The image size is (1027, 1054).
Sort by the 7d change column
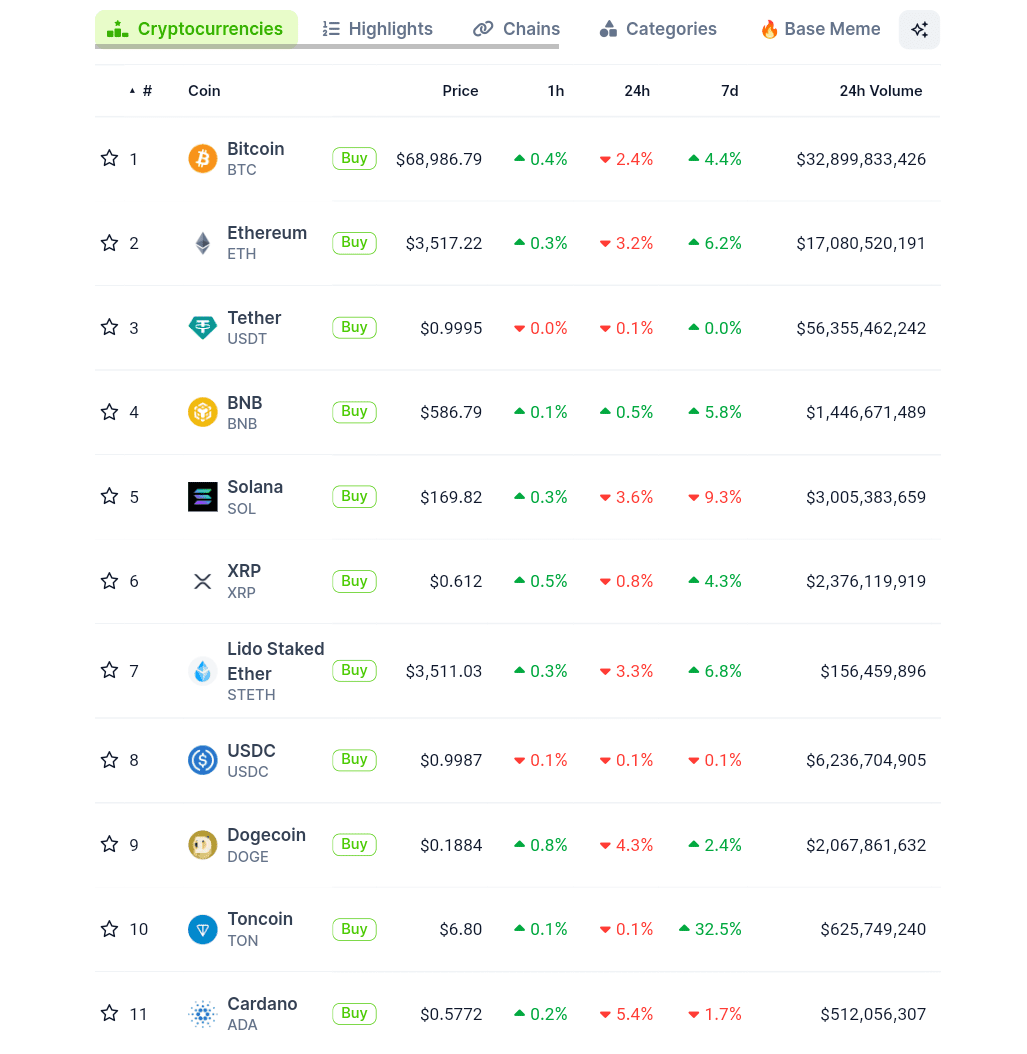click(x=729, y=91)
